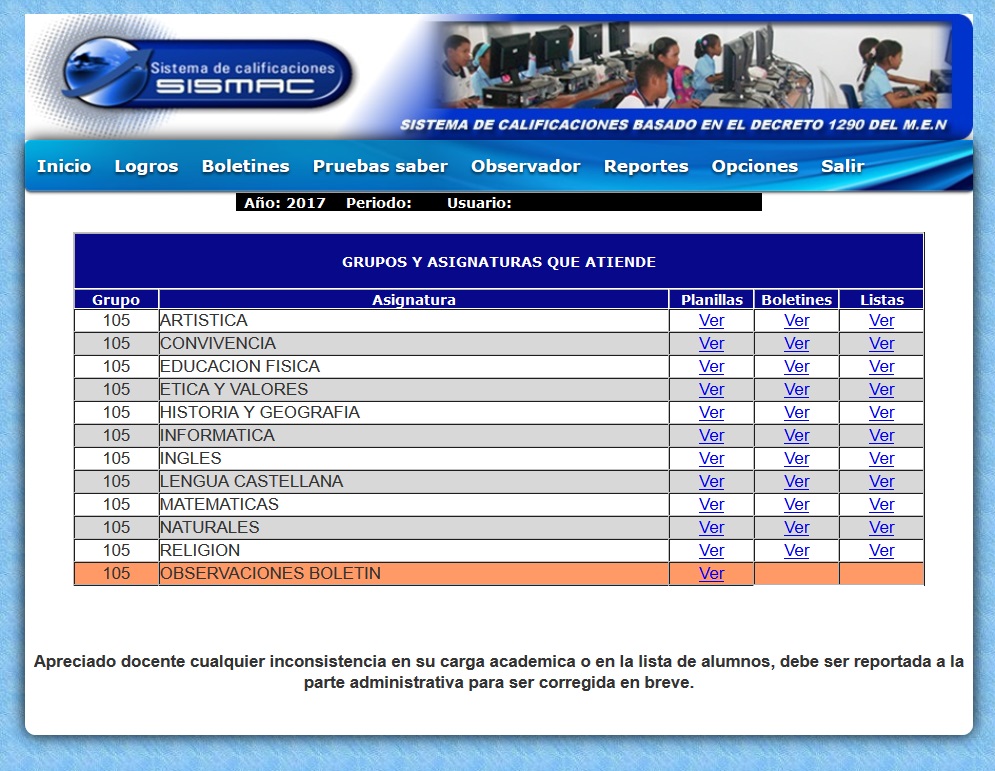The image size is (995, 771).
Task: Open Listas for ETICA Y VALORES
Action: [x=881, y=390]
